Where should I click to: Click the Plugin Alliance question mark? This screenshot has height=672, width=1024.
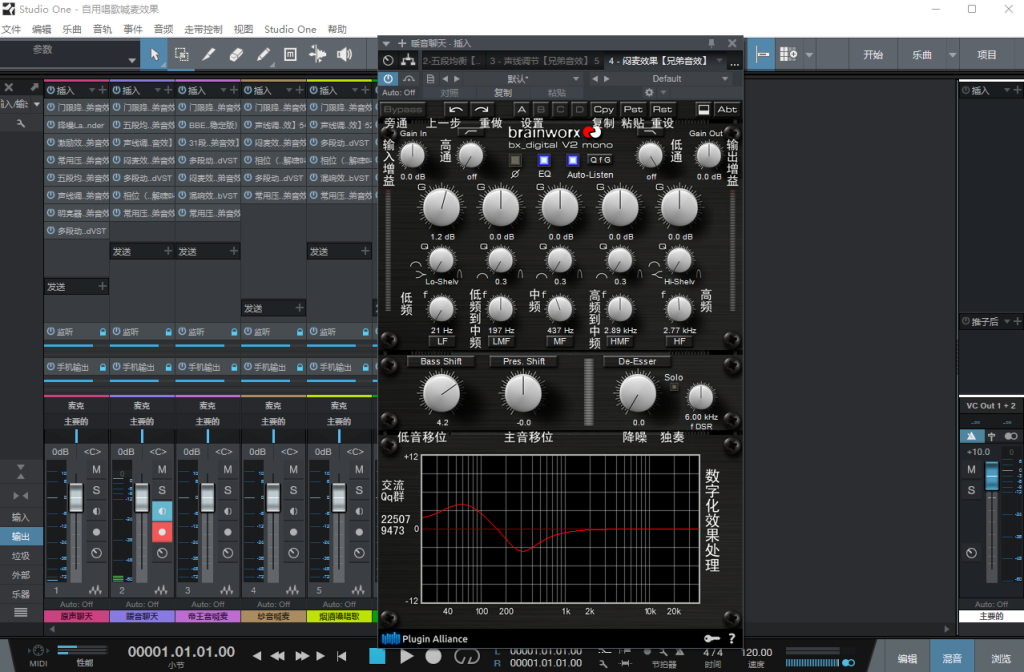tap(731, 639)
